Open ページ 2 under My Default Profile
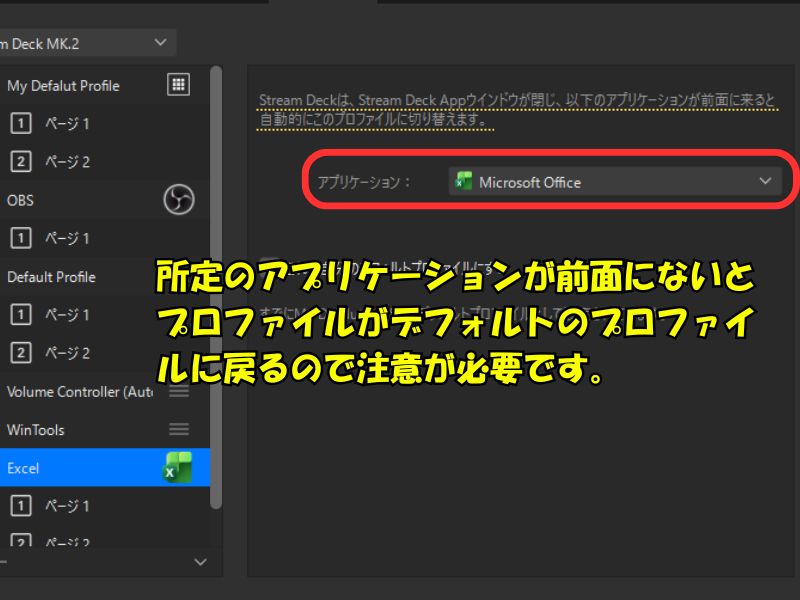Screen dimensions: 800x600 (66, 162)
